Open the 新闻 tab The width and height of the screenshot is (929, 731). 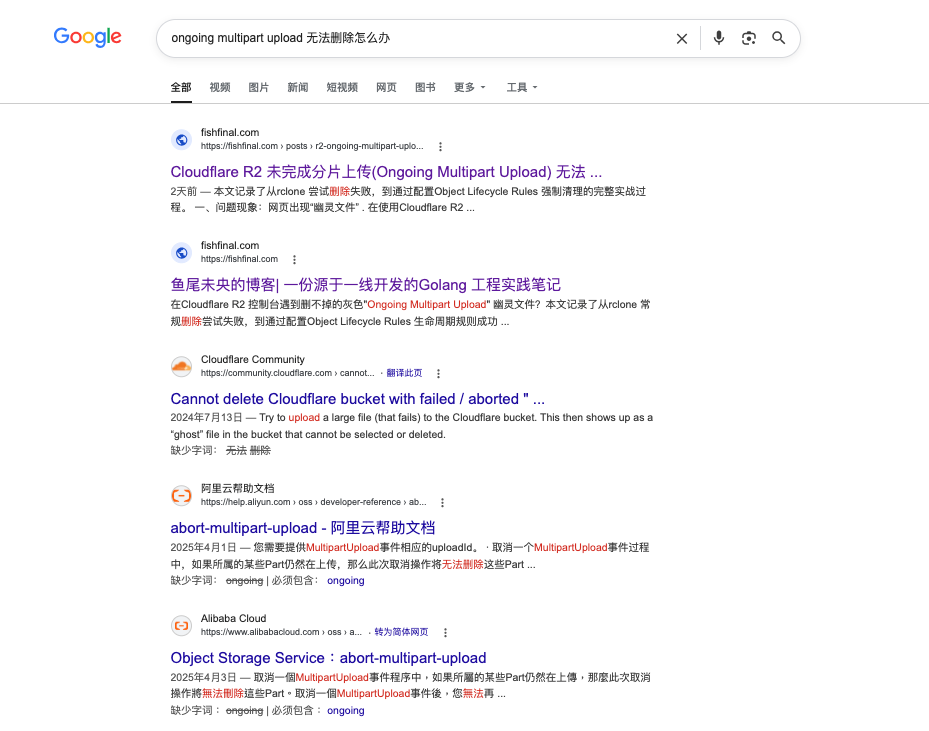pyautogui.click(x=298, y=87)
